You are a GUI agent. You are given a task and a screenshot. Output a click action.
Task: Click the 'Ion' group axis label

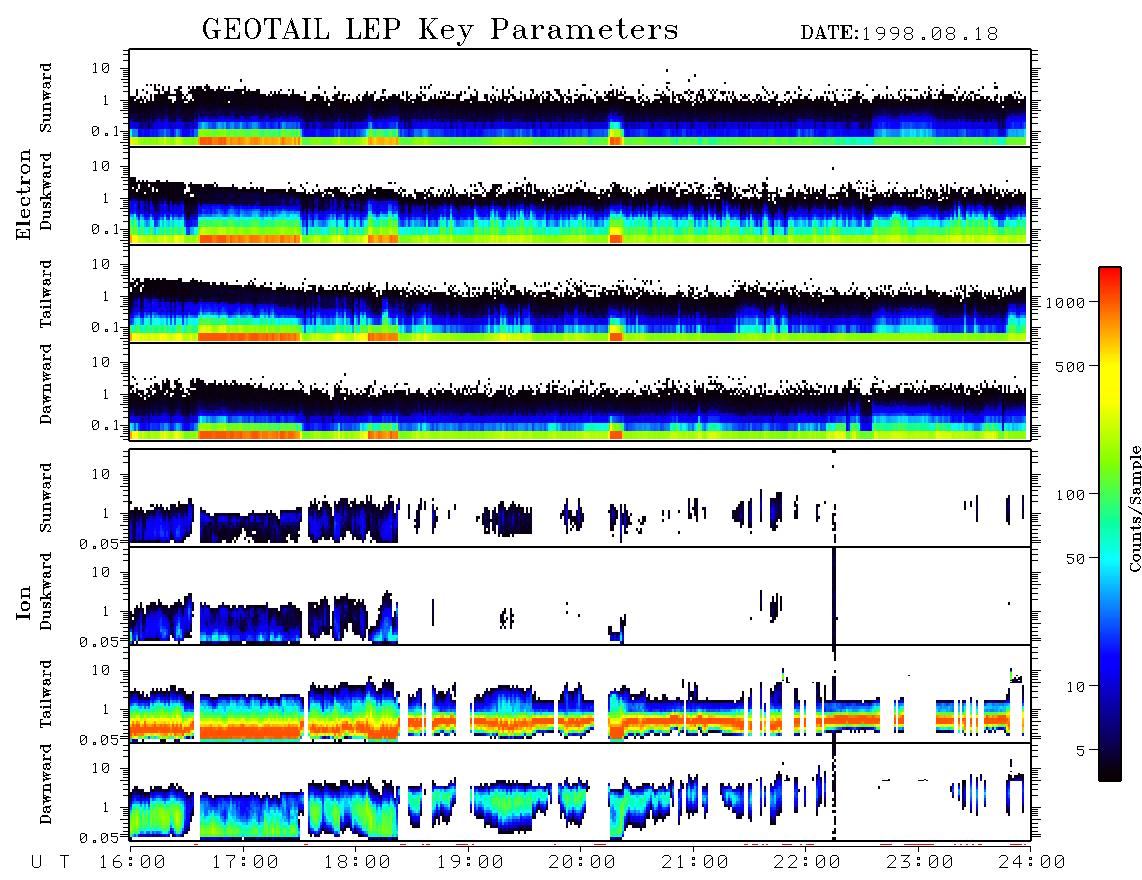click(x=24, y=602)
